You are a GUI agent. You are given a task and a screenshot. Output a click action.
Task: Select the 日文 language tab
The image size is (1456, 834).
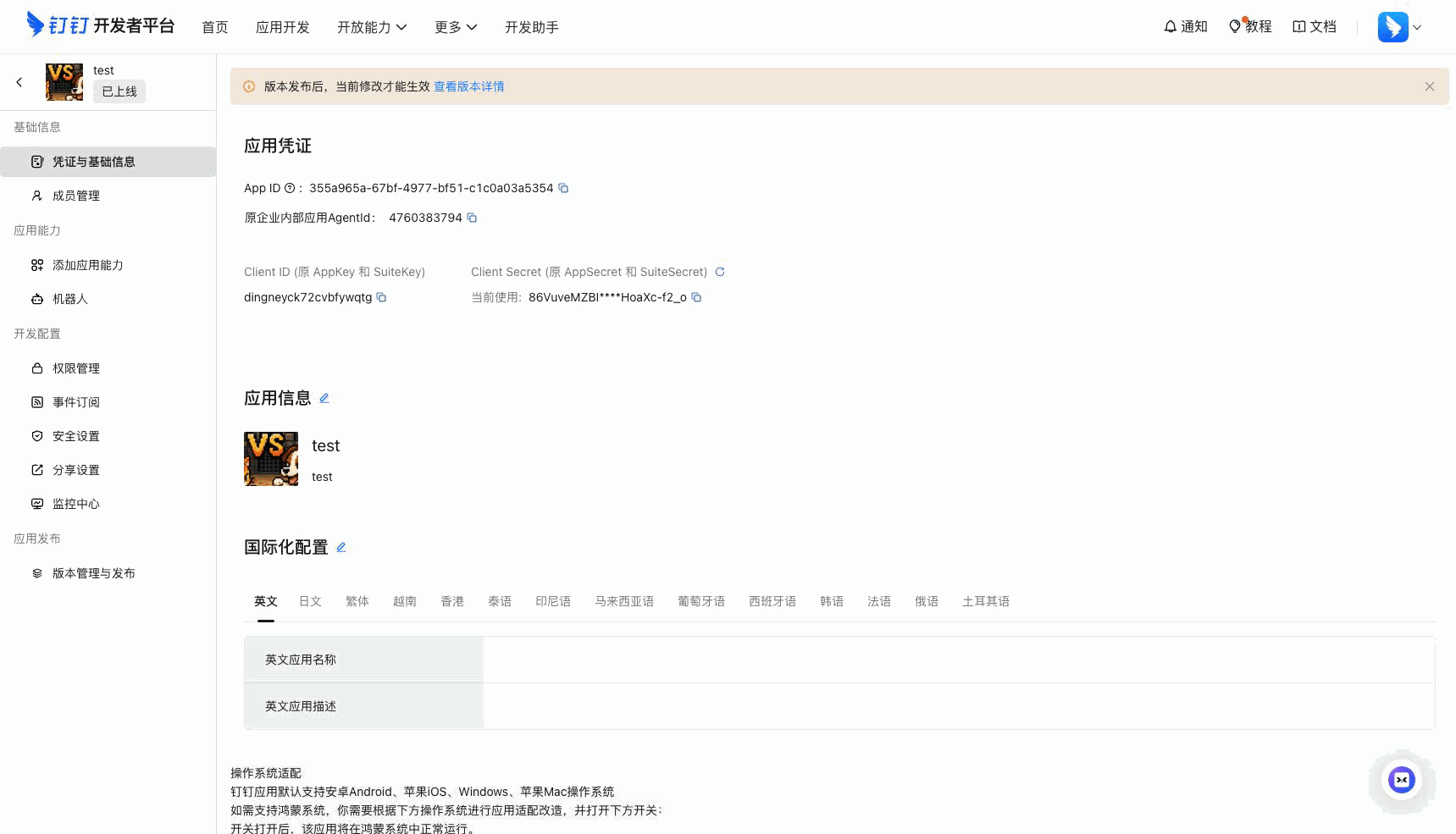point(310,601)
